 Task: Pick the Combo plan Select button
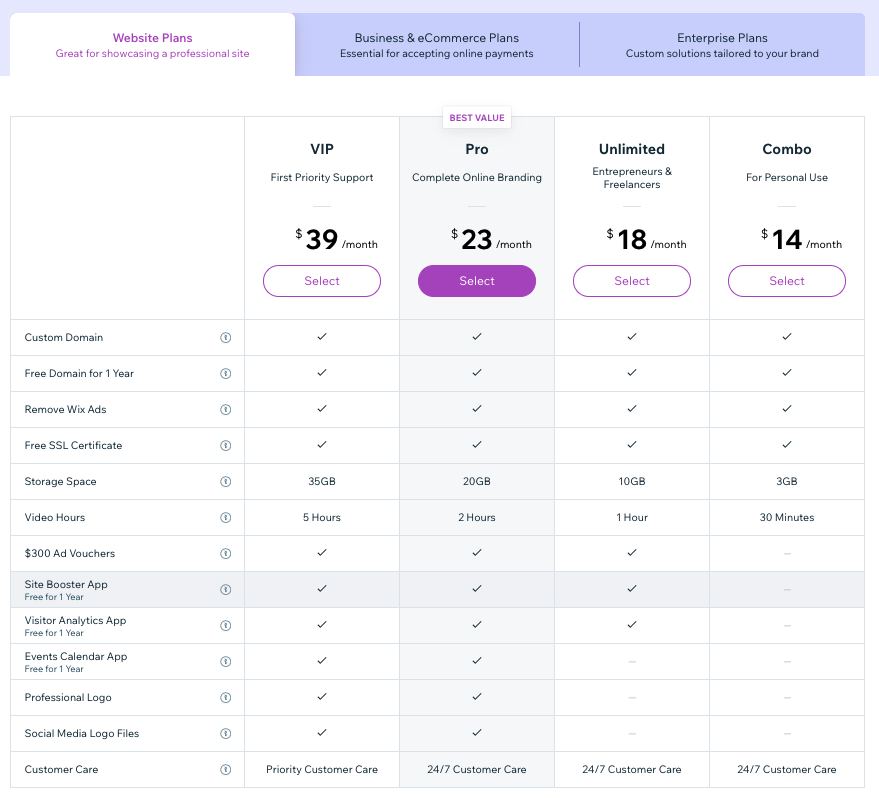pos(787,281)
